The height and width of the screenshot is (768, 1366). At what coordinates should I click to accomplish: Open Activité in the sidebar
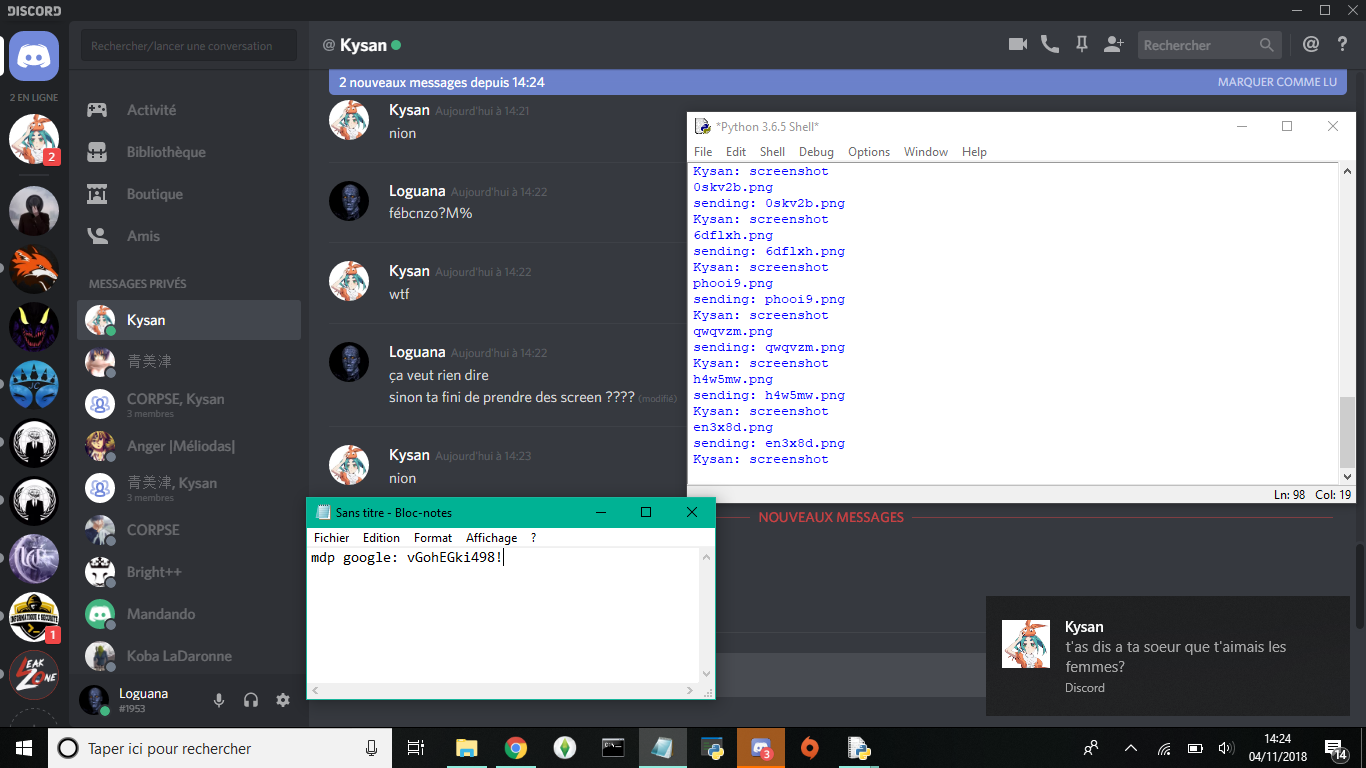189,110
